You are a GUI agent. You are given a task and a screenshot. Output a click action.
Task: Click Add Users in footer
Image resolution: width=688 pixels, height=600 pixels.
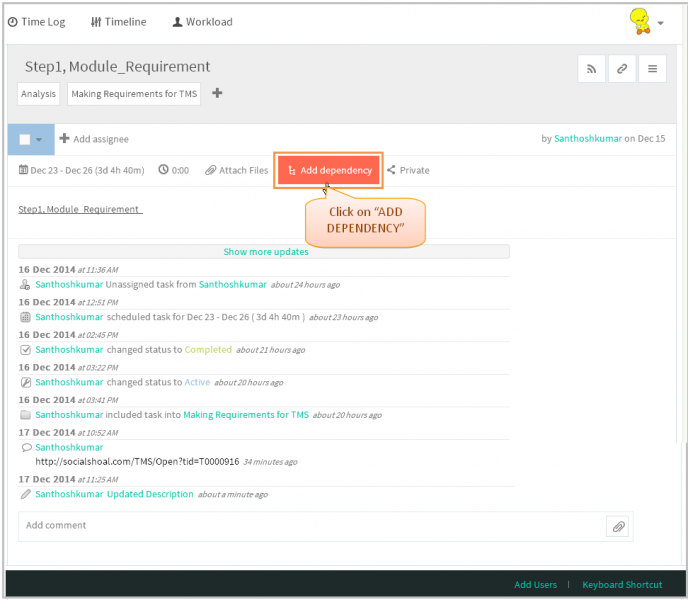click(x=535, y=585)
